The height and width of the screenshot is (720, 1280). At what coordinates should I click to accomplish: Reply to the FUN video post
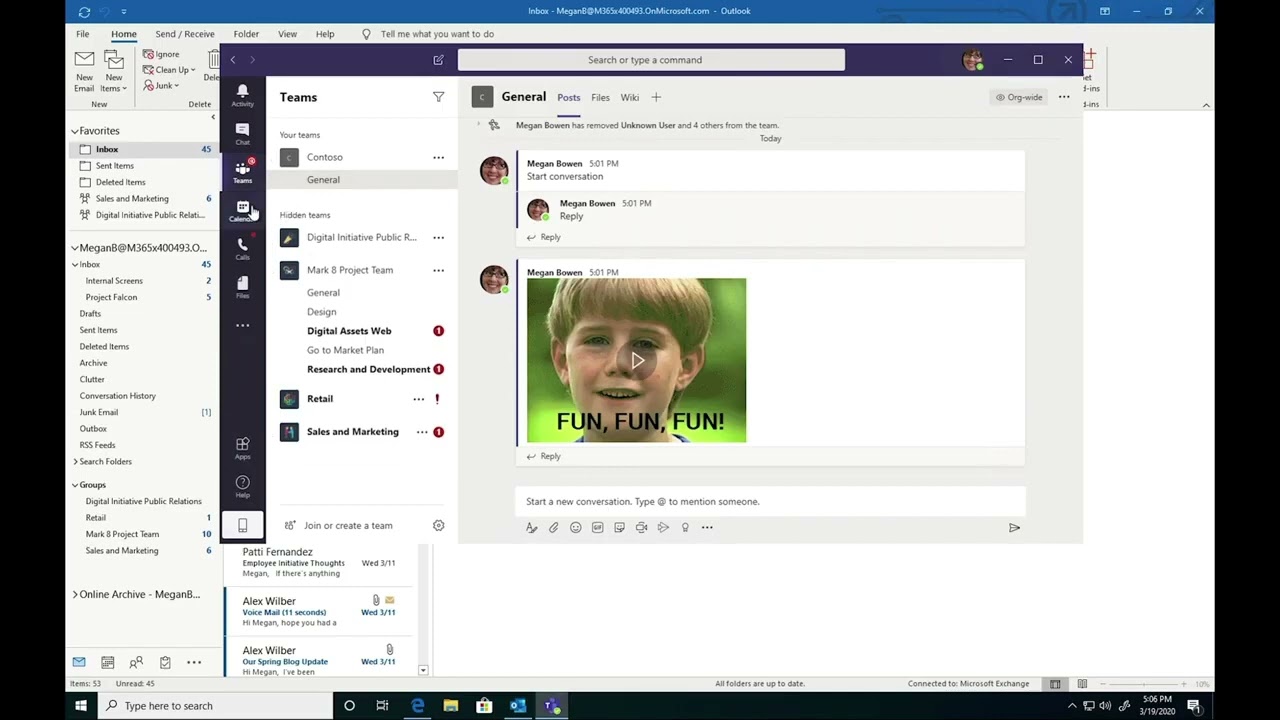click(544, 456)
